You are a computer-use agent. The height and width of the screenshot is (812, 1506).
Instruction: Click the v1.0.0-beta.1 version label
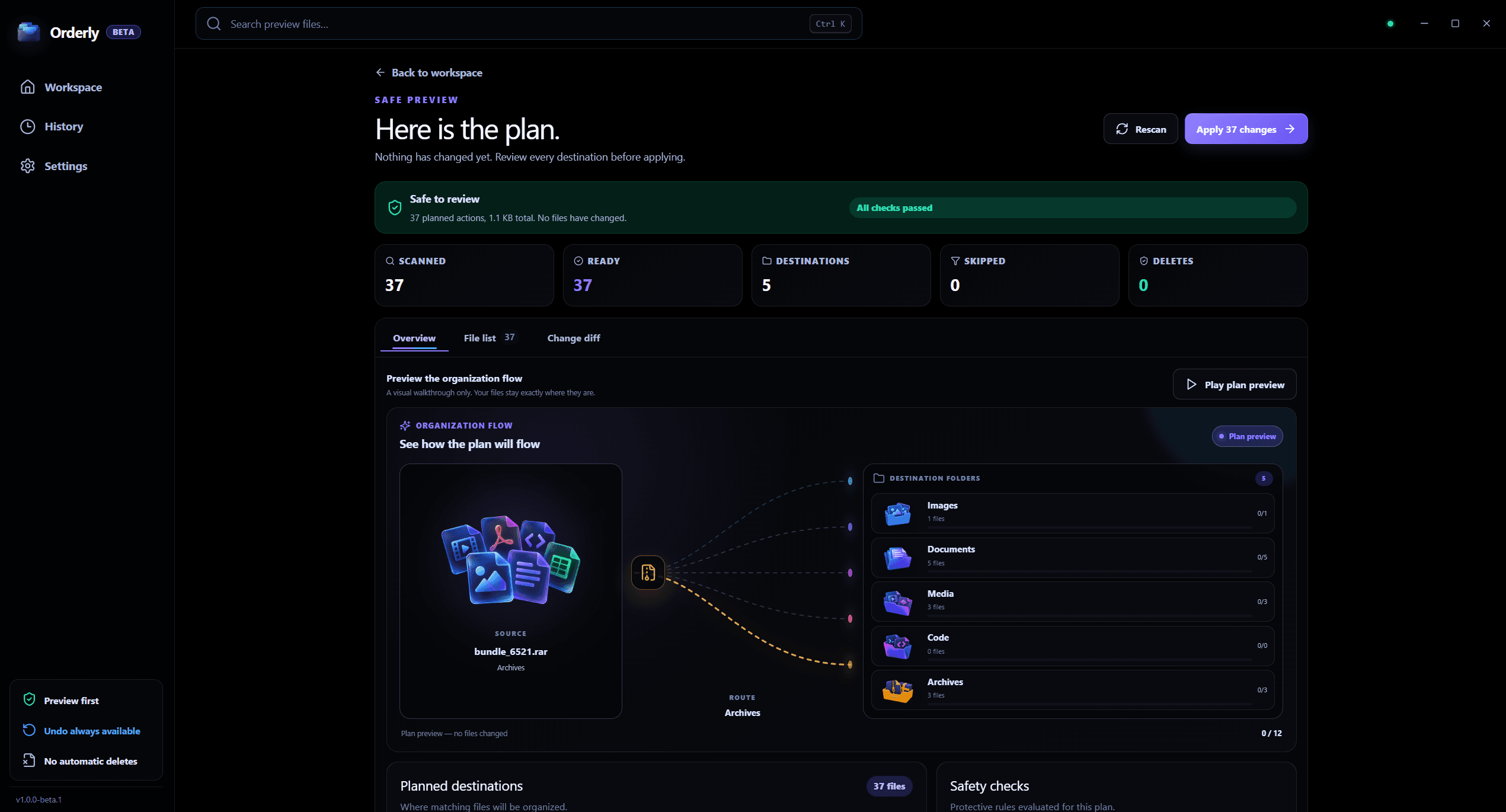pyautogui.click(x=39, y=800)
